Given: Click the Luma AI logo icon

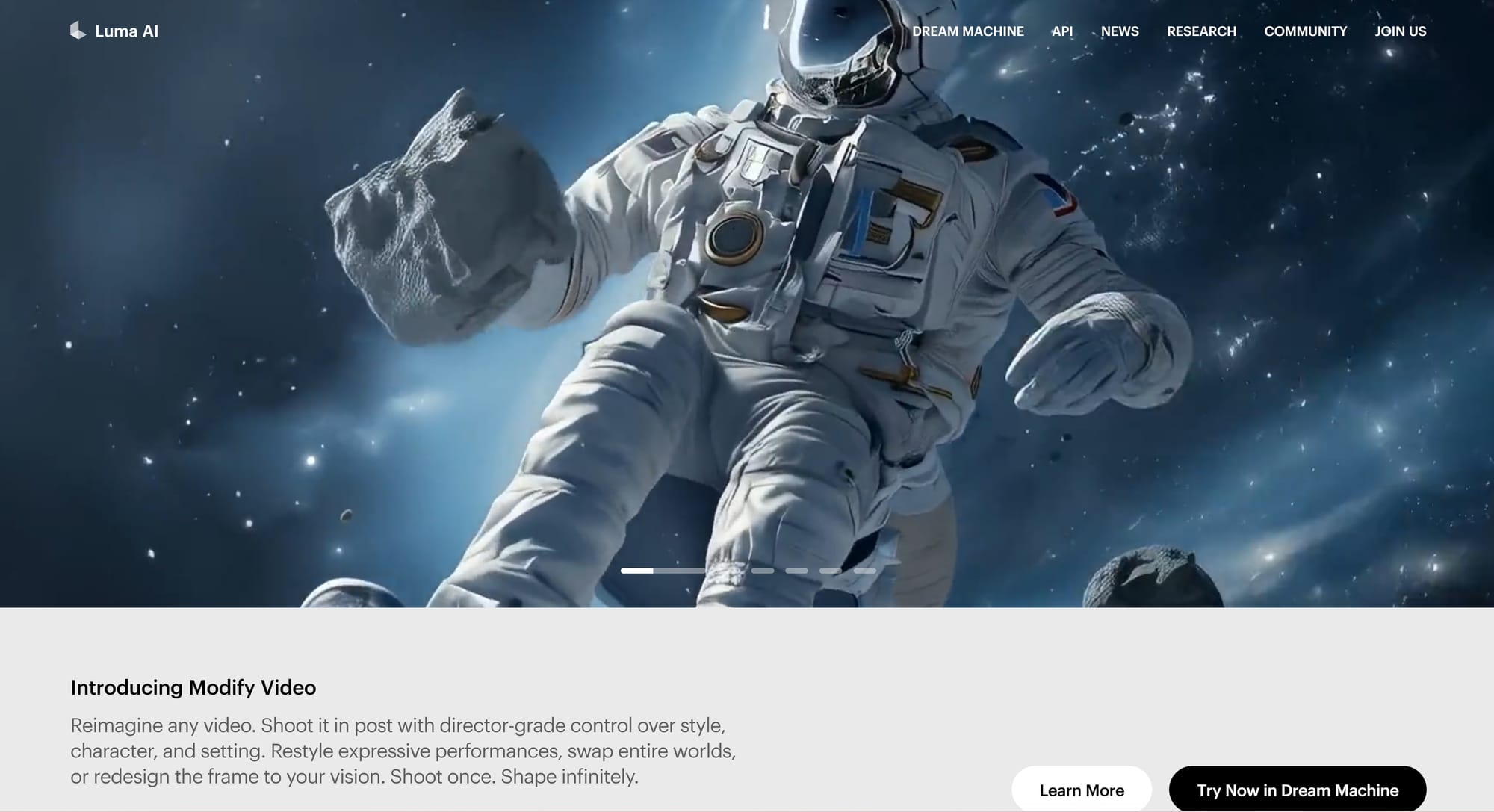Looking at the screenshot, I should click(78, 31).
